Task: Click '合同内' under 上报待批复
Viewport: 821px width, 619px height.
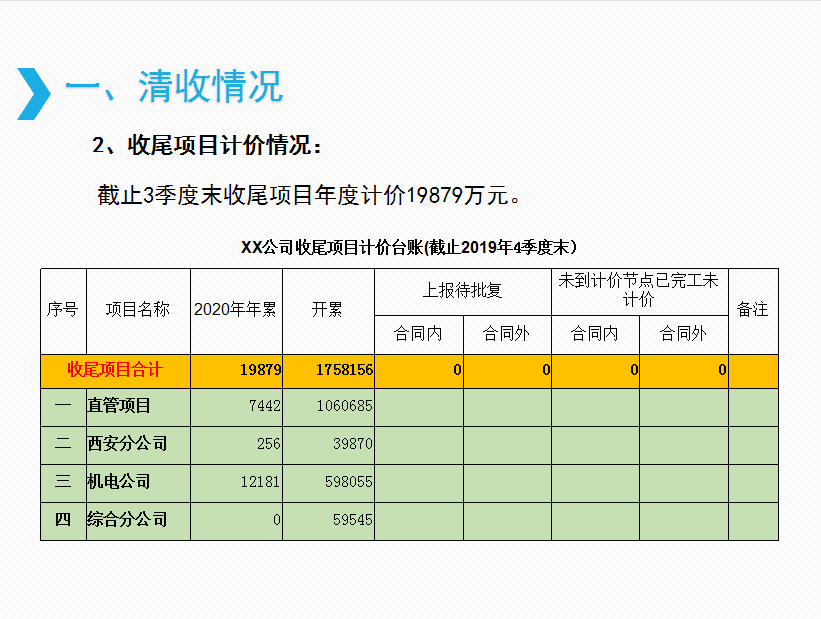Action: [x=419, y=335]
